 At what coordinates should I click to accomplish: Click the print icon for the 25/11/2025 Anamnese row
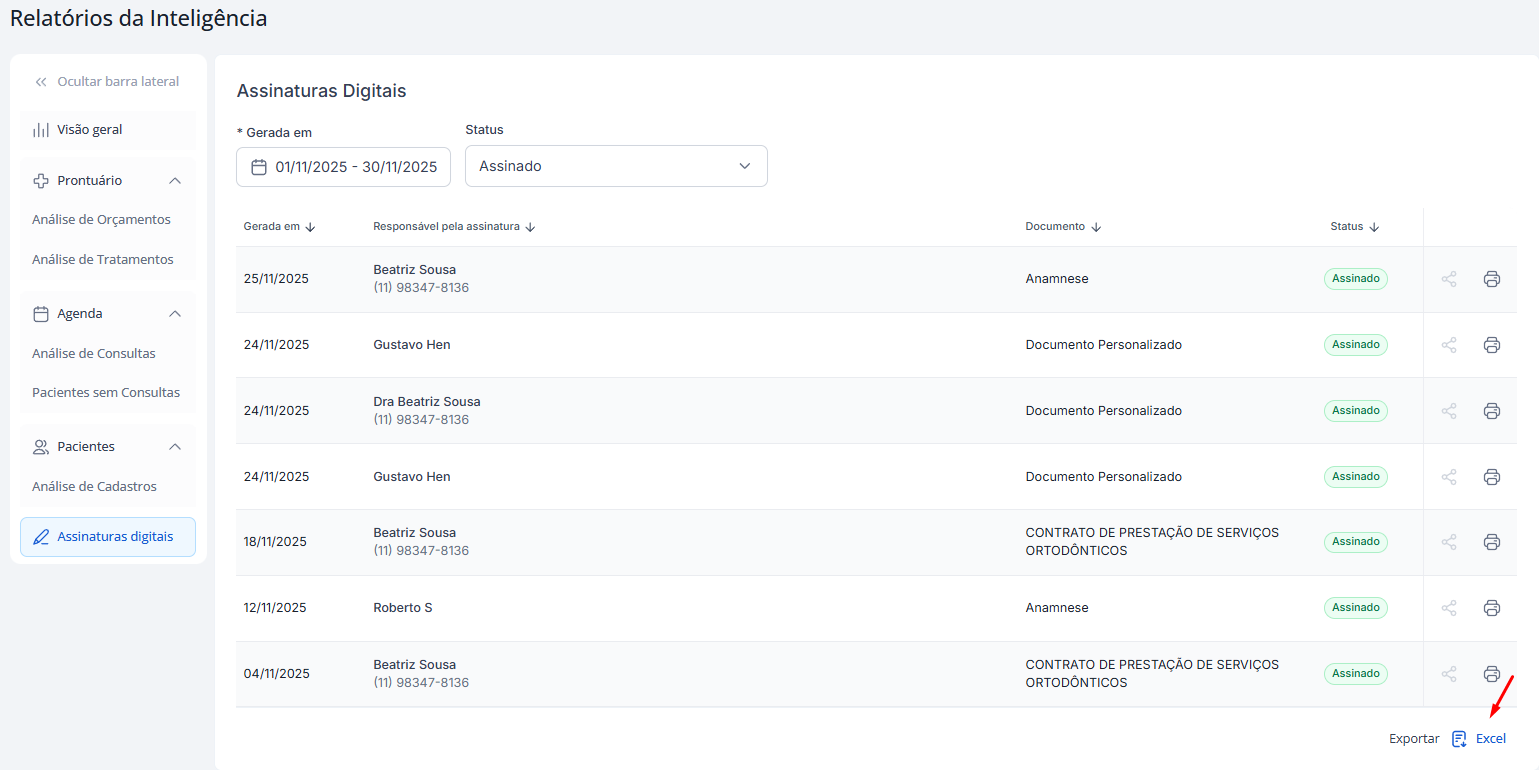pos(1491,279)
